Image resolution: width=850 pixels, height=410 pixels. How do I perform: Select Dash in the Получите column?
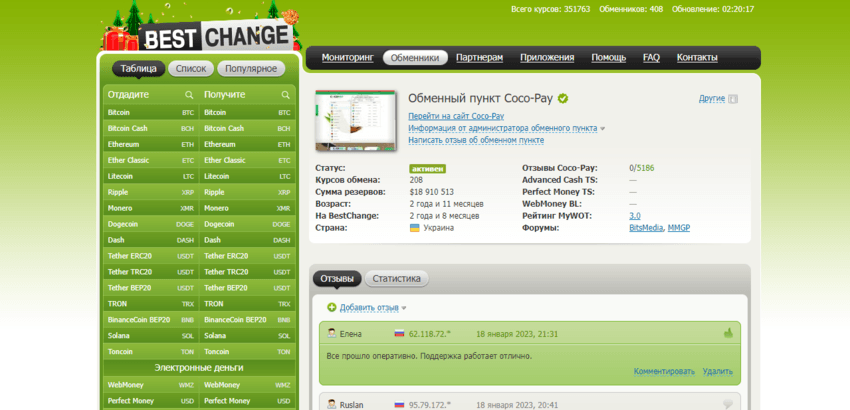[247, 240]
